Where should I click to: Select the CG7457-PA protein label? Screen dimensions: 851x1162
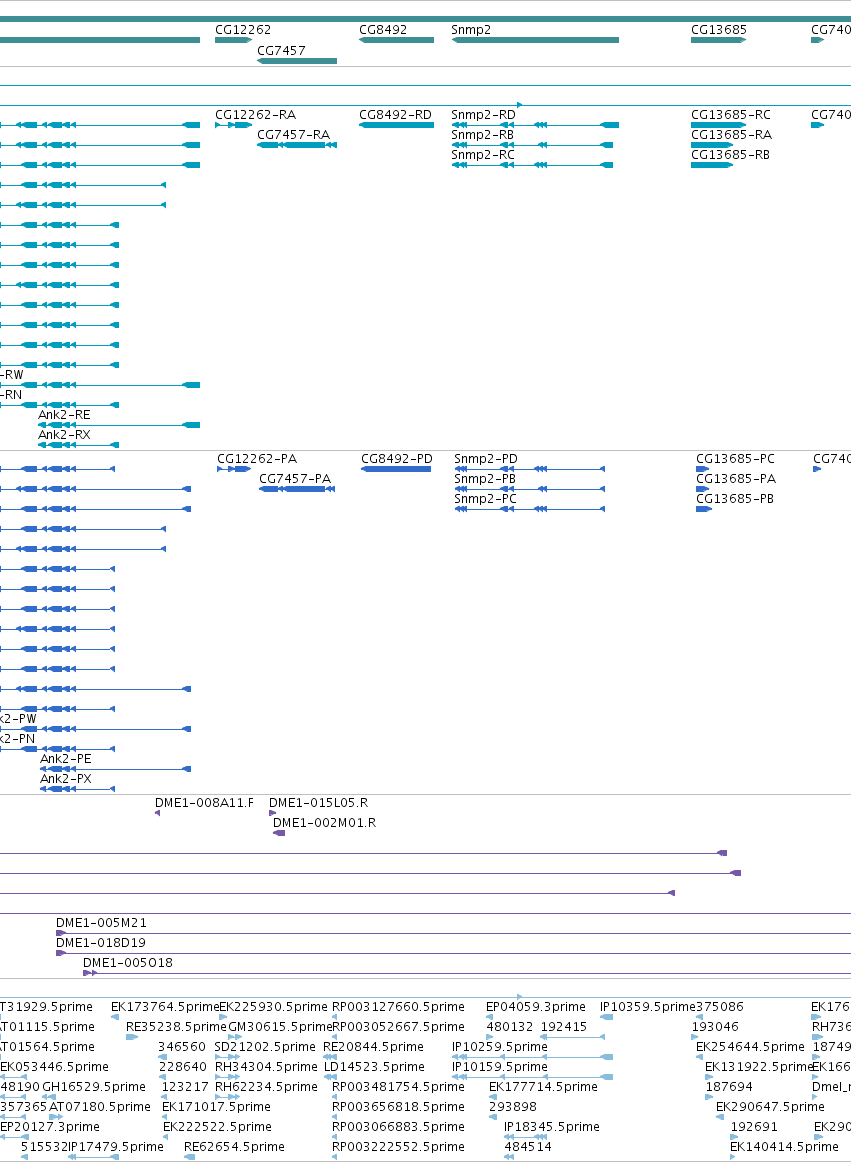click(x=295, y=479)
